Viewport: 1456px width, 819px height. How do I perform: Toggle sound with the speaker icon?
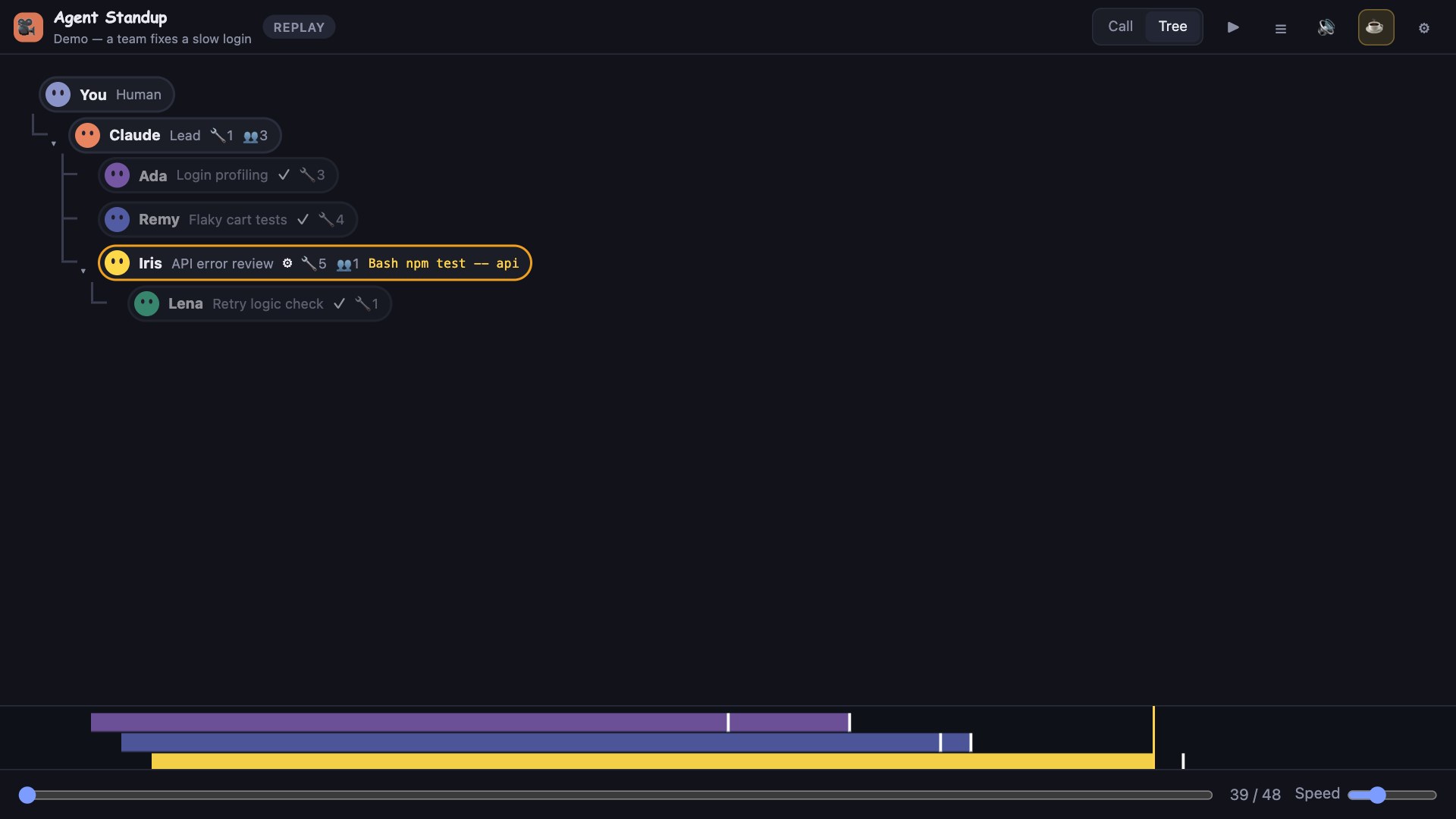coord(1326,27)
